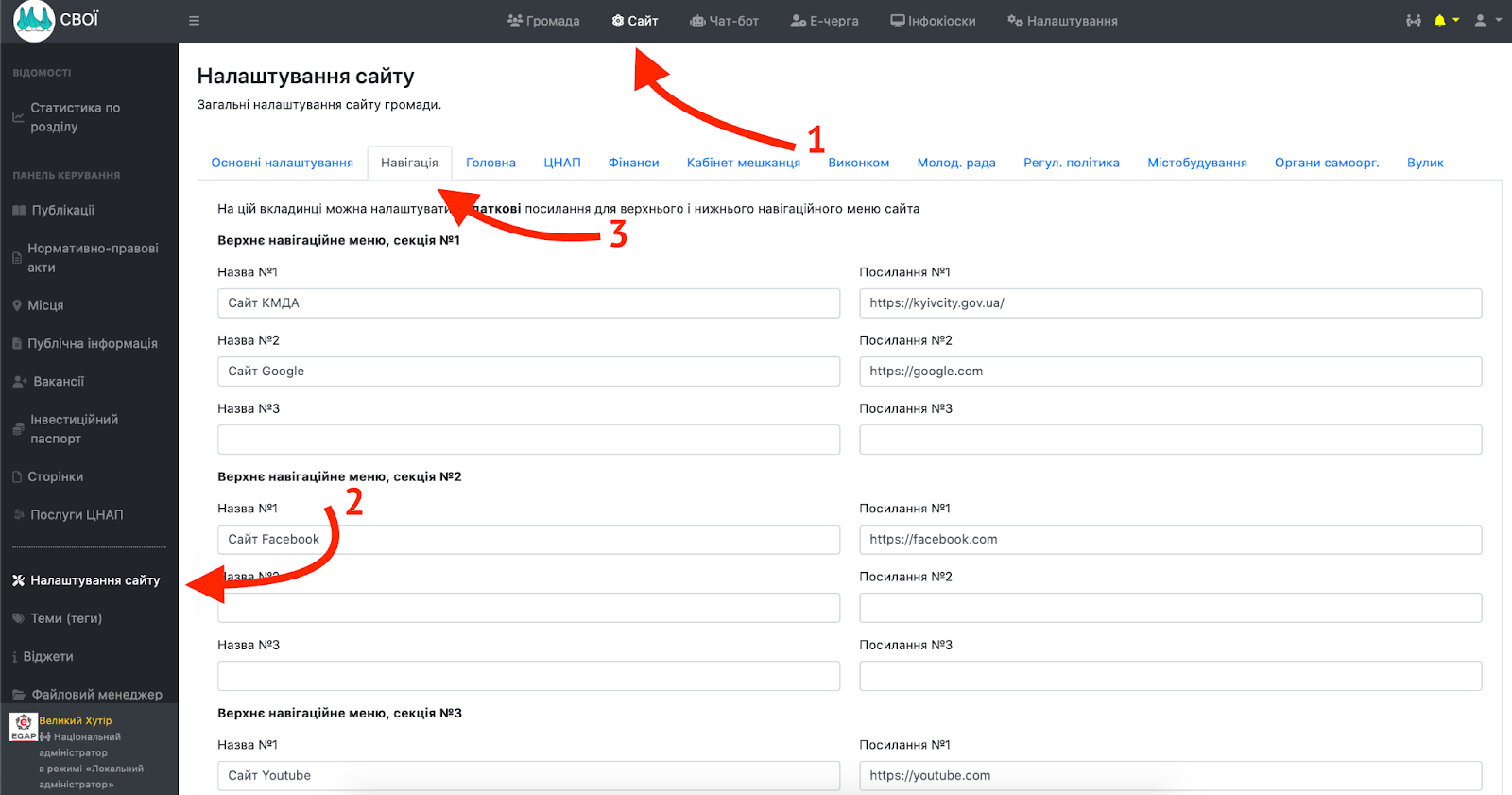Switch to the Основні налаштування tab
Screen dimensions: 1512x795
click(x=282, y=163)
